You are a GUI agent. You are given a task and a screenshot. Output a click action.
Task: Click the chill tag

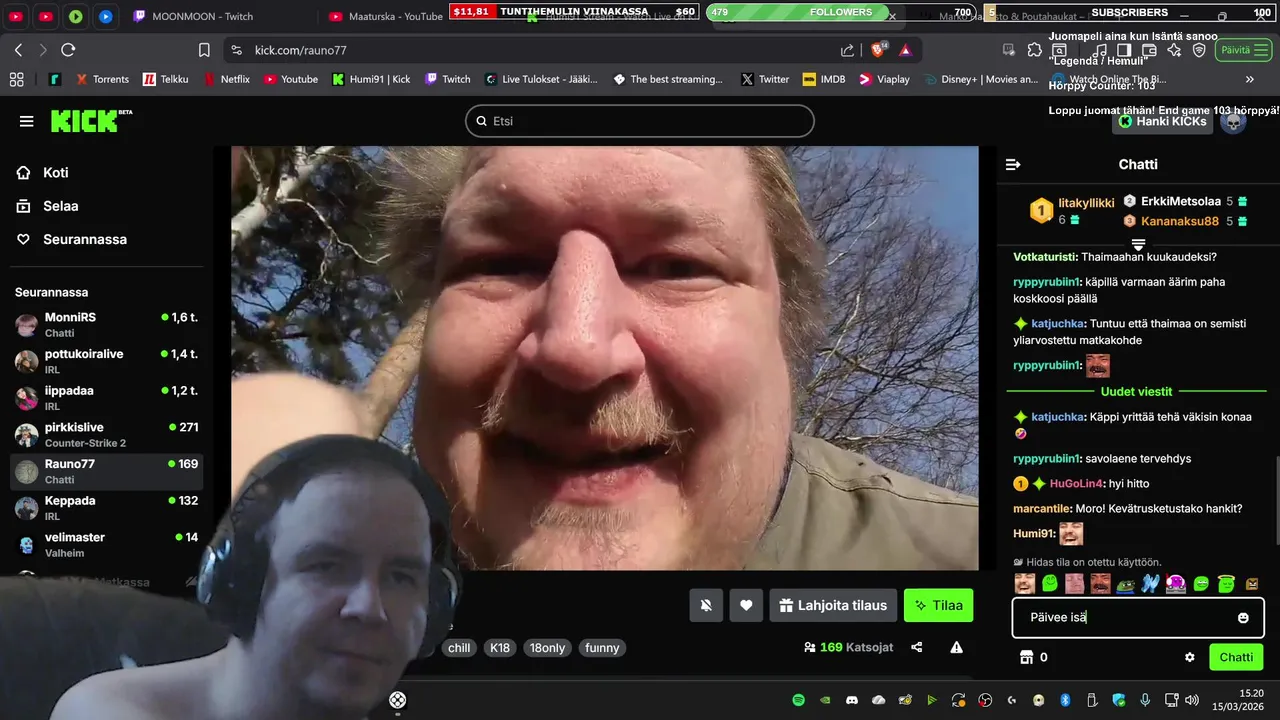tap(459, 648)
